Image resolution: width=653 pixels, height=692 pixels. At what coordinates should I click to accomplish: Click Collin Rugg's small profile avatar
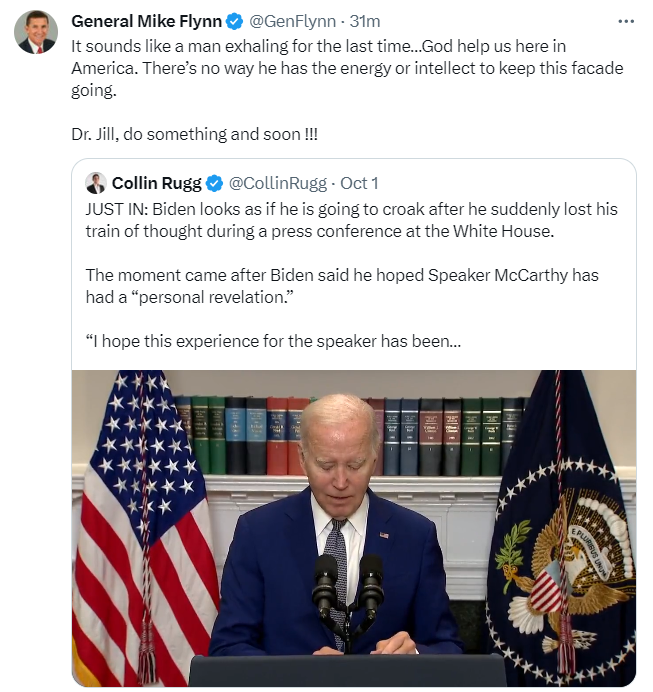click(x=96, y=183)
